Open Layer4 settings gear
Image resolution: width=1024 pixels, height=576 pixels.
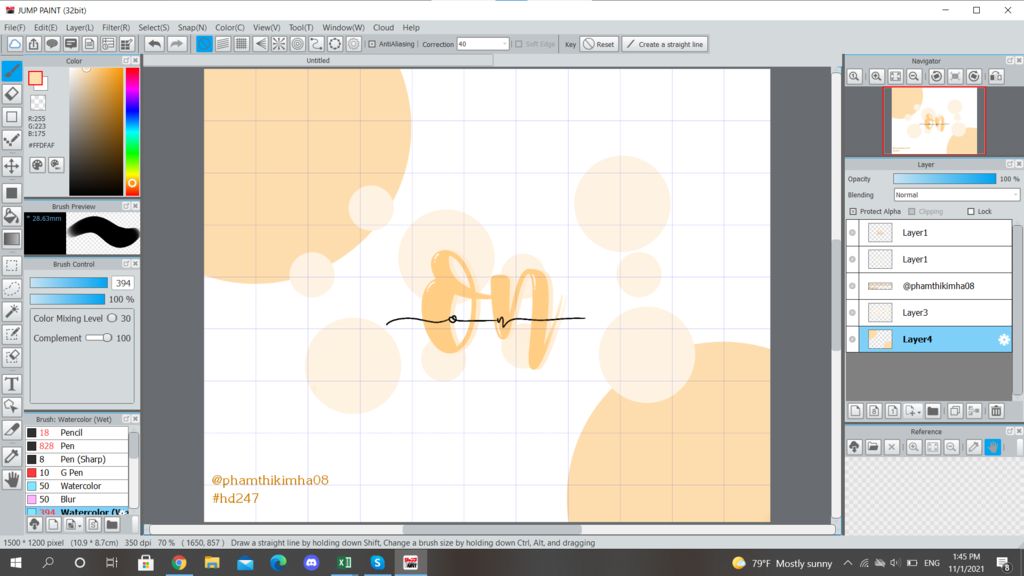pos(1004,339)
